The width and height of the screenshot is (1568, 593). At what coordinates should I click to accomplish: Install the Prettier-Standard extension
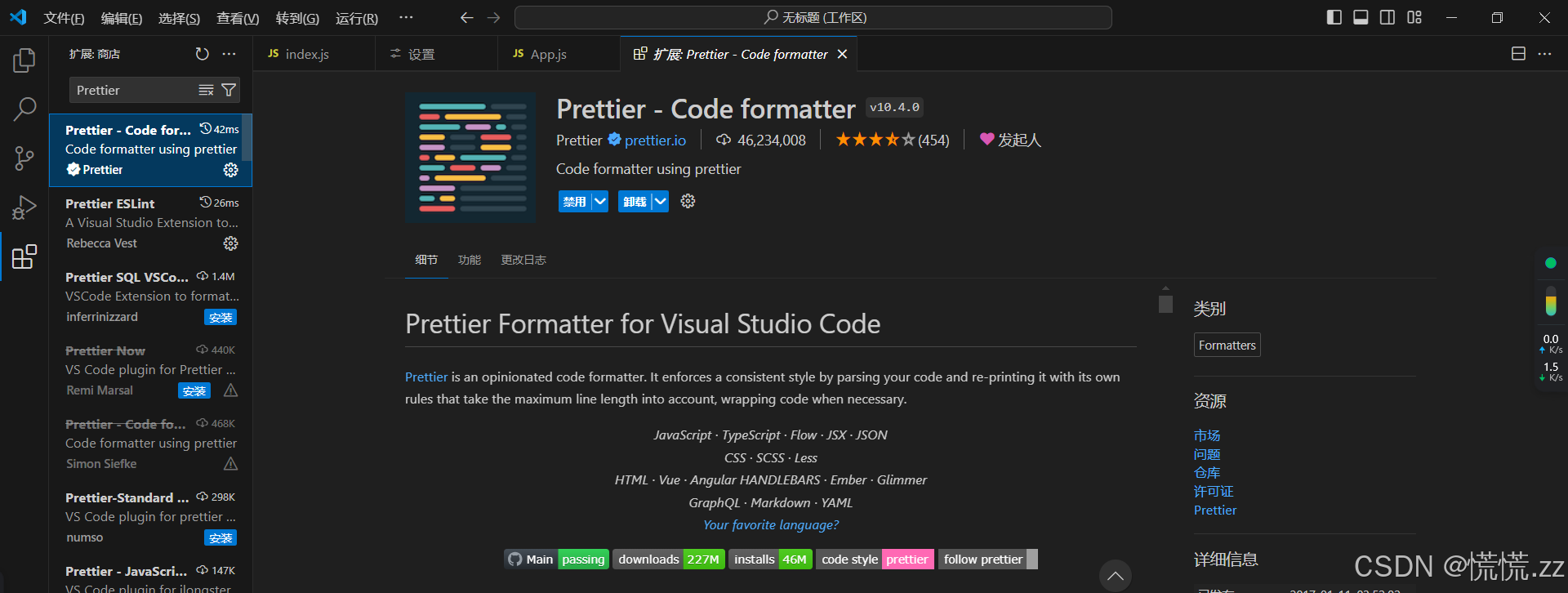[x=220, y=537]
